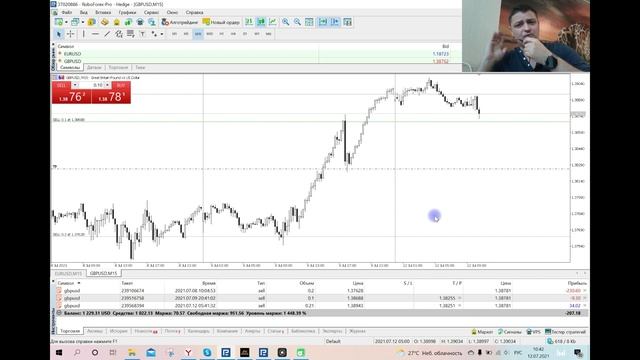
Task: Select M1 timeframe
Action: pos(174,34)
